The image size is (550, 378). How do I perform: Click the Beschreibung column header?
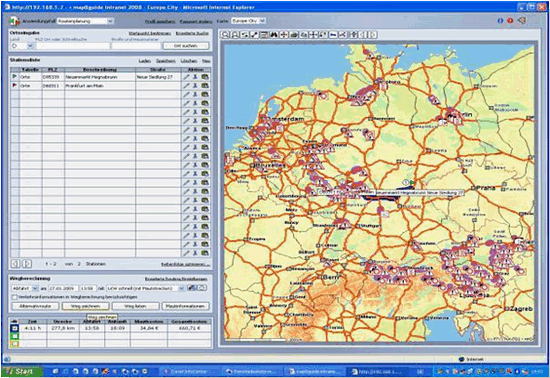point(100,69)
